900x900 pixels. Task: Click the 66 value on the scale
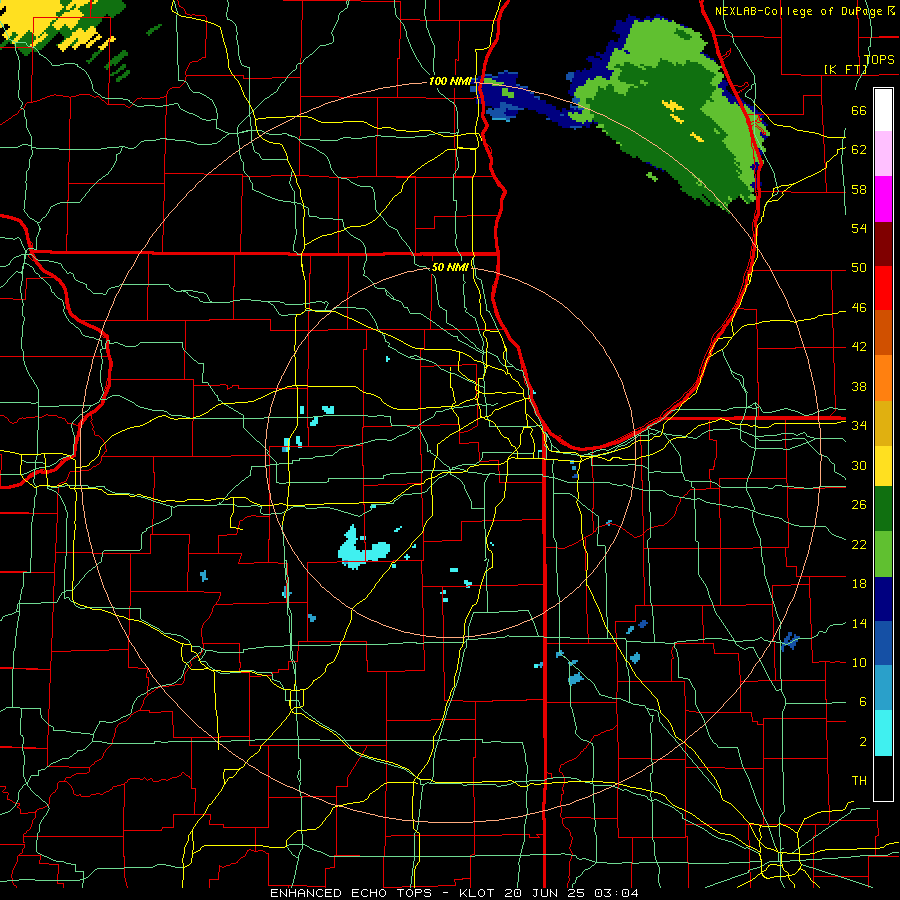[x=859, y=110]
